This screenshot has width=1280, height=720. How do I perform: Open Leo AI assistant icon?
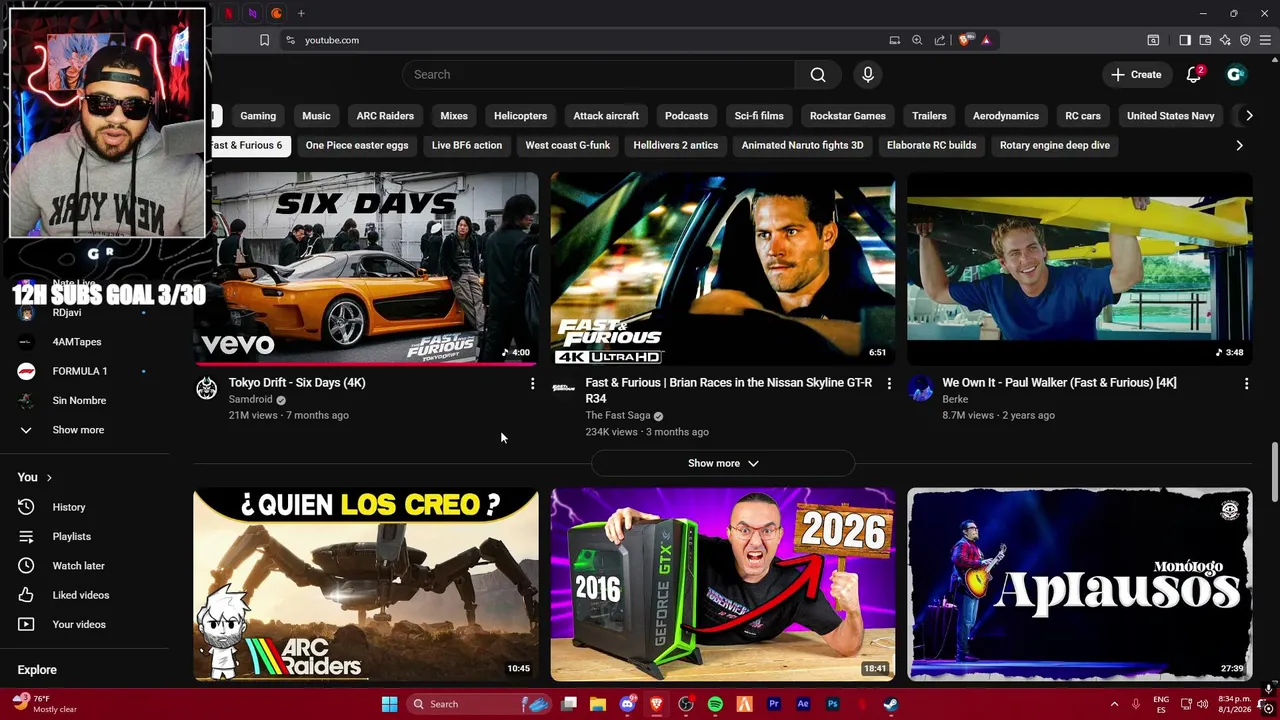point(1225,40)
